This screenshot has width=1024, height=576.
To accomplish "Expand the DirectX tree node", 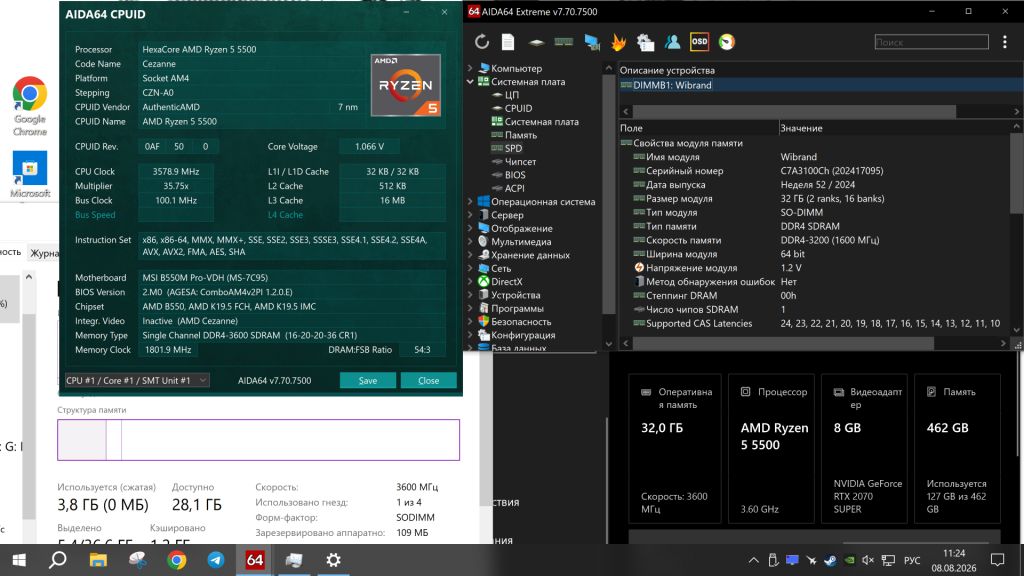I will 470,281.
